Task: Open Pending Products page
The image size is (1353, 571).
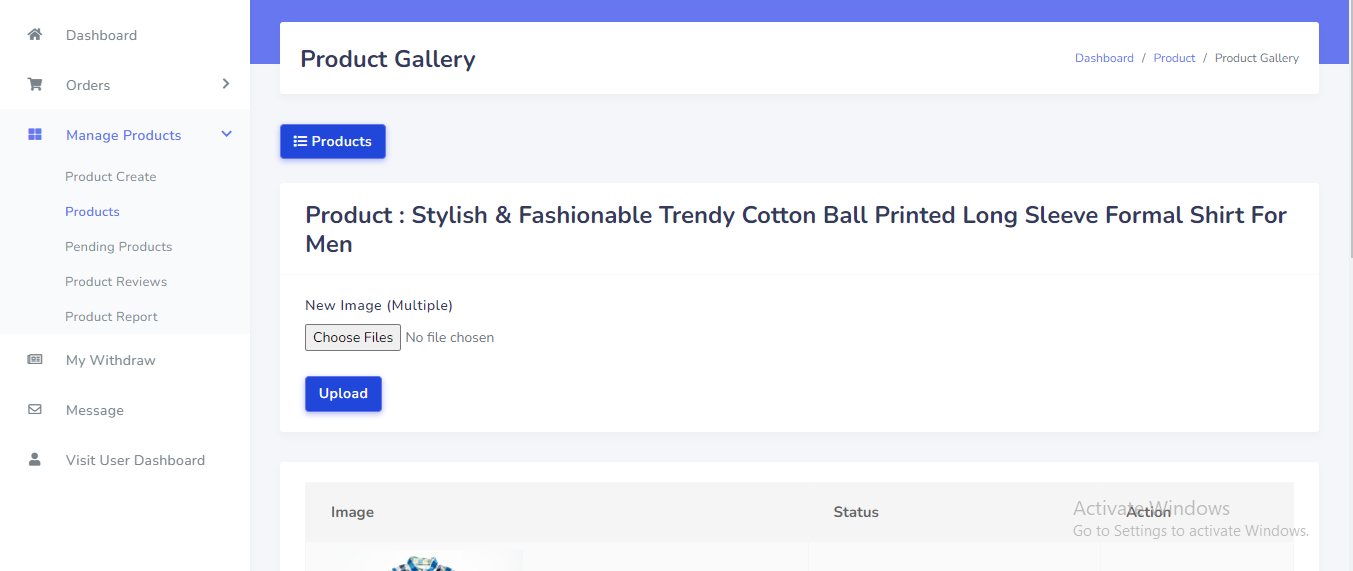Action: 118,247
